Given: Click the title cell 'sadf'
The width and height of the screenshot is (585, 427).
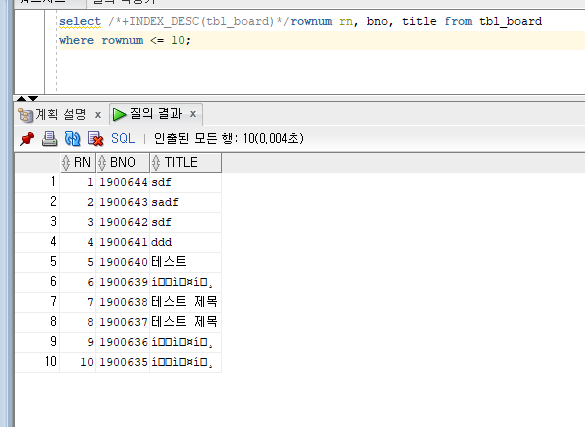Looking at the screenshot, I should [186, 202].
